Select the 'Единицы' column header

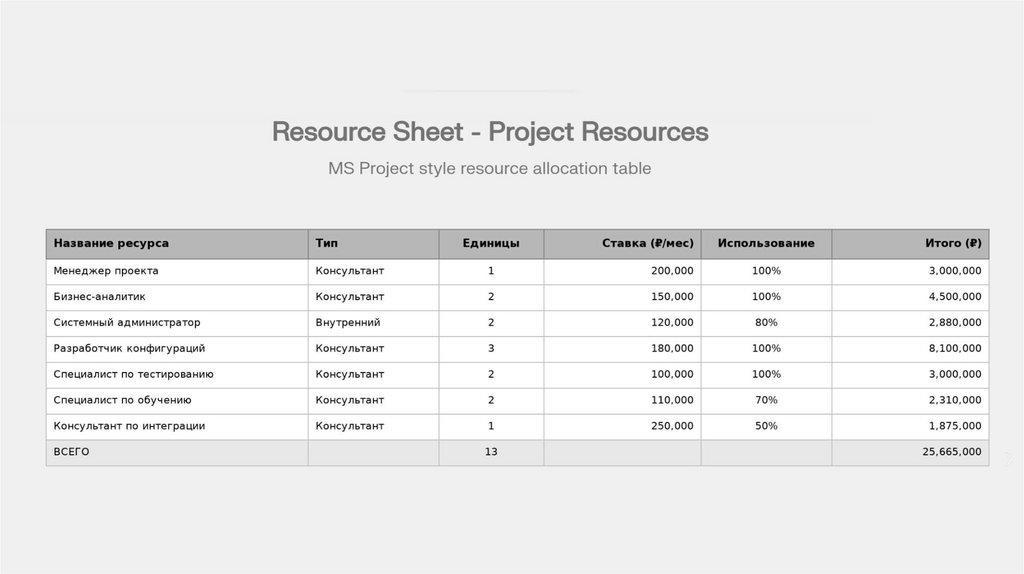491,243
